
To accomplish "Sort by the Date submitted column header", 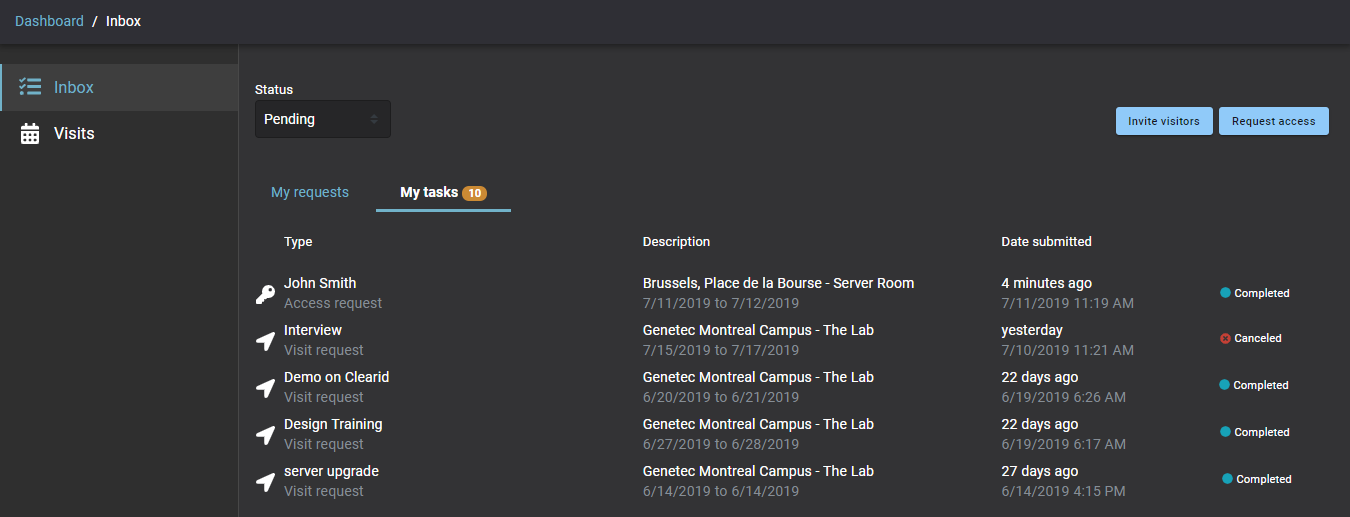I will [x=1046, y=242].
